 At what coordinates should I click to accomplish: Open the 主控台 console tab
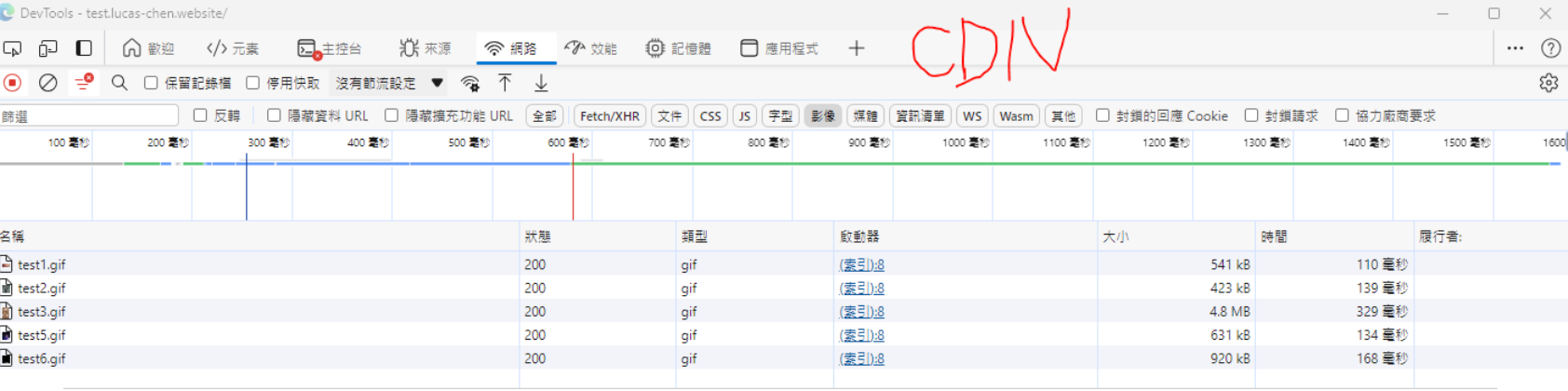330,48
